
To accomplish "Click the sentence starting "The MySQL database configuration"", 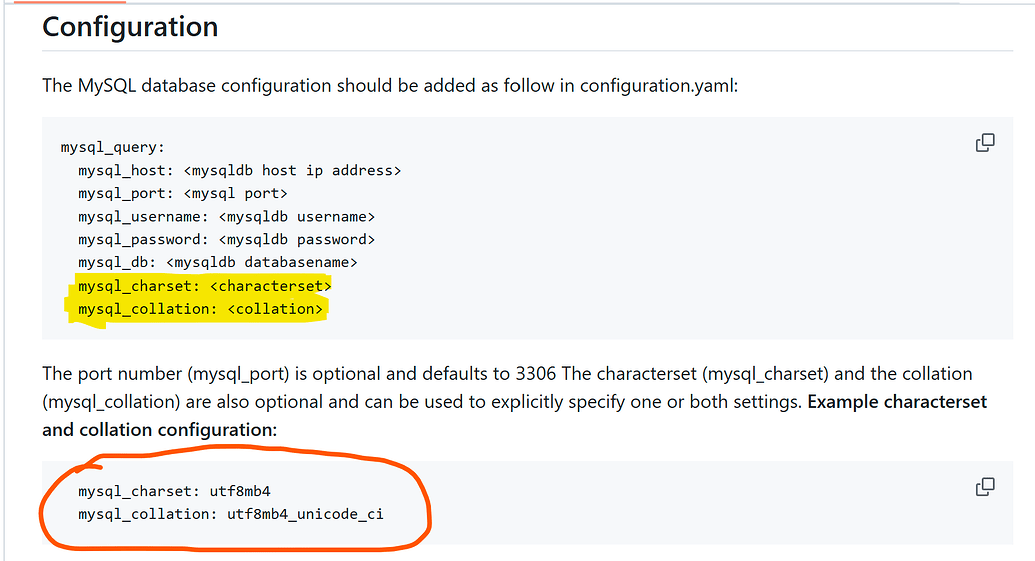I will click(x=390, y=85).
